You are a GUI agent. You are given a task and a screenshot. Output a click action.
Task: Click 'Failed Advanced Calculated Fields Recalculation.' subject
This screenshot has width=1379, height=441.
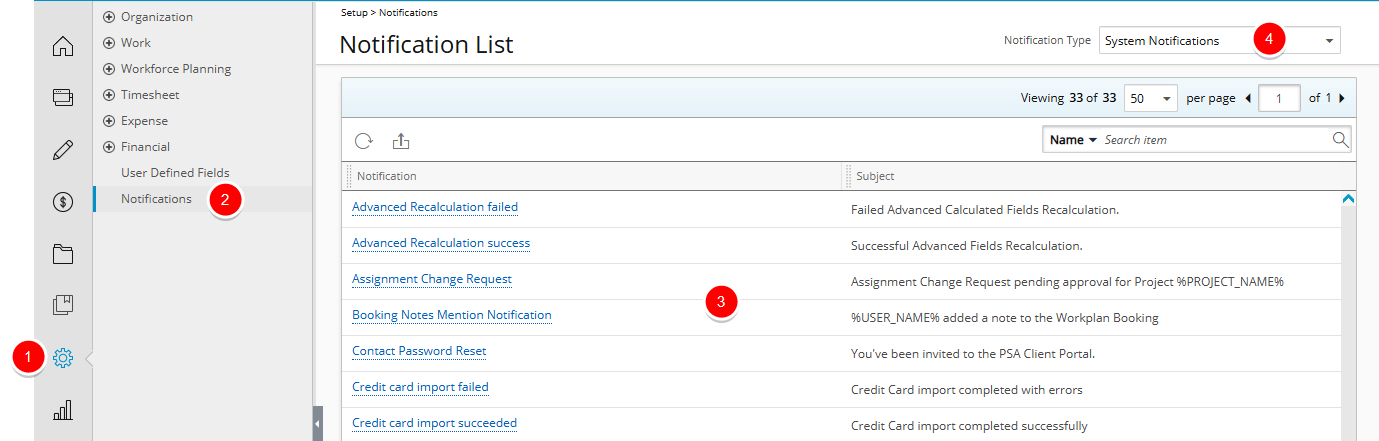click(984, 210)
